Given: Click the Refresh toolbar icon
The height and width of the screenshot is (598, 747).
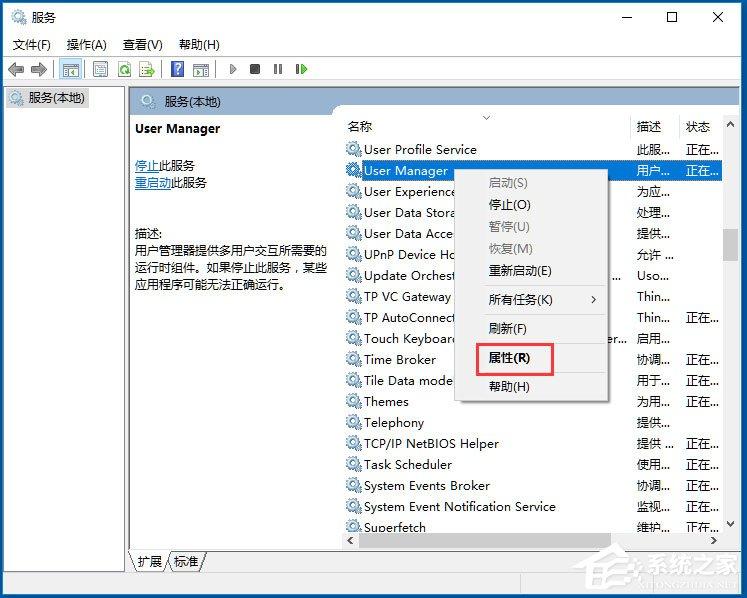Looking at the screenshot, I should [x=124, y=70].
